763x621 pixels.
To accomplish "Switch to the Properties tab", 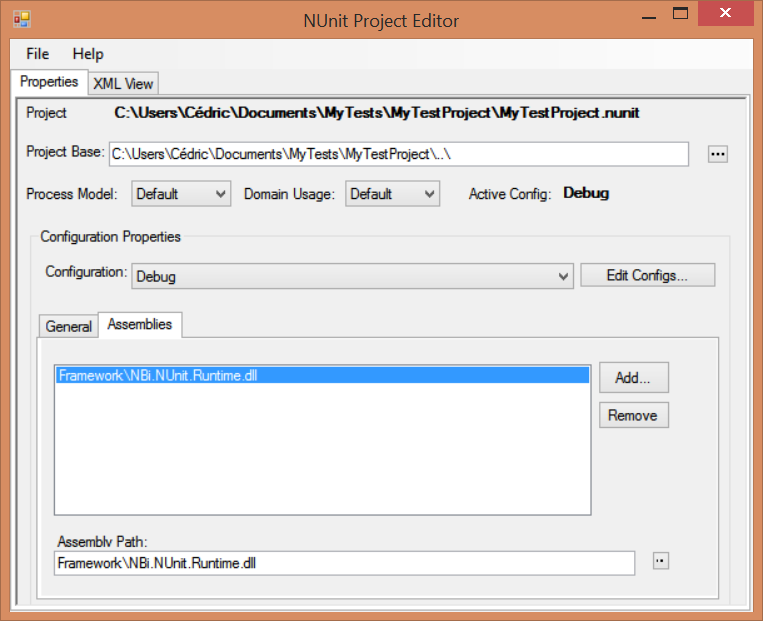I will [49, 82].
